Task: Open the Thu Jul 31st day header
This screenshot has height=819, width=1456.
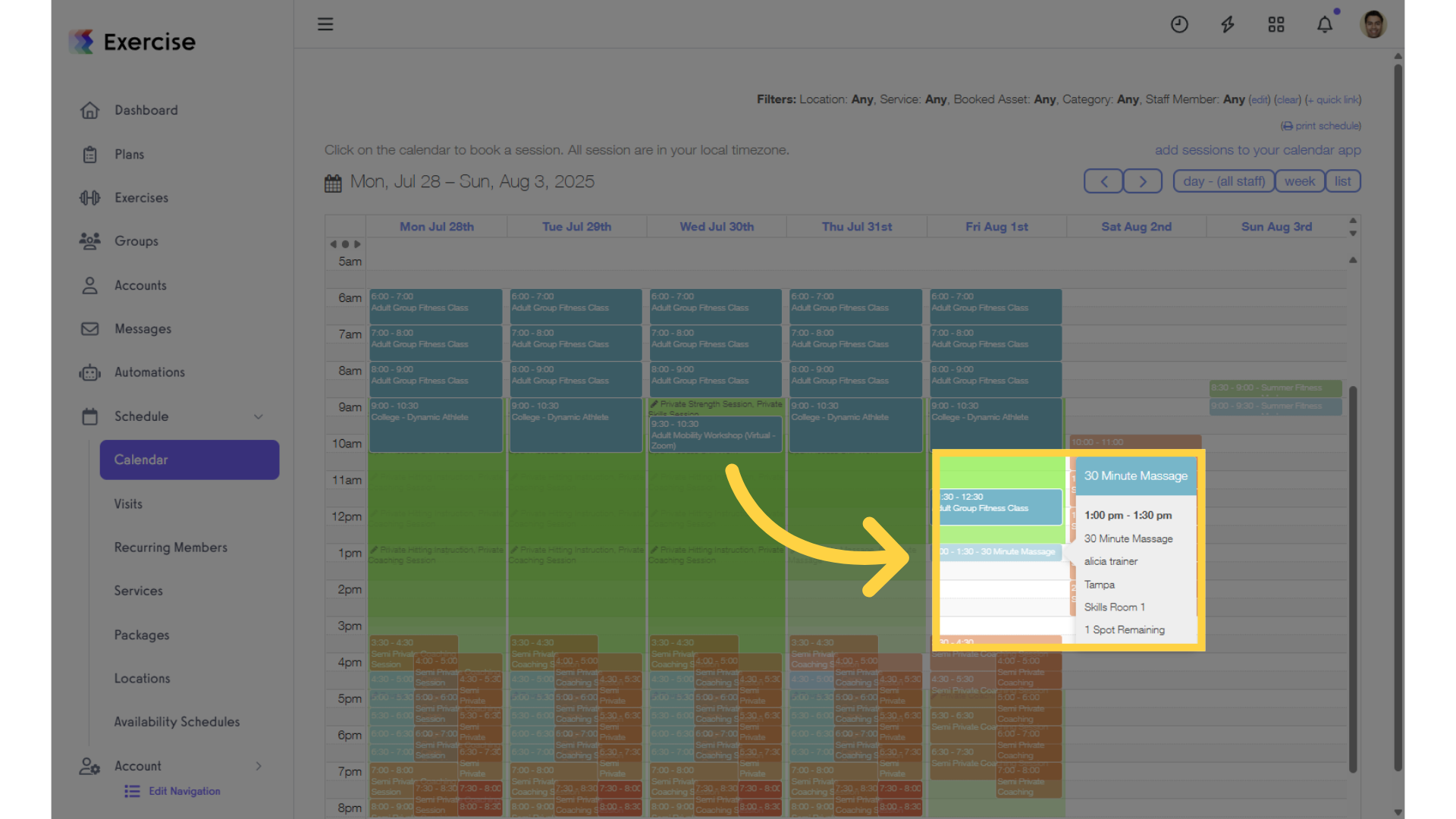Action: 857,227
